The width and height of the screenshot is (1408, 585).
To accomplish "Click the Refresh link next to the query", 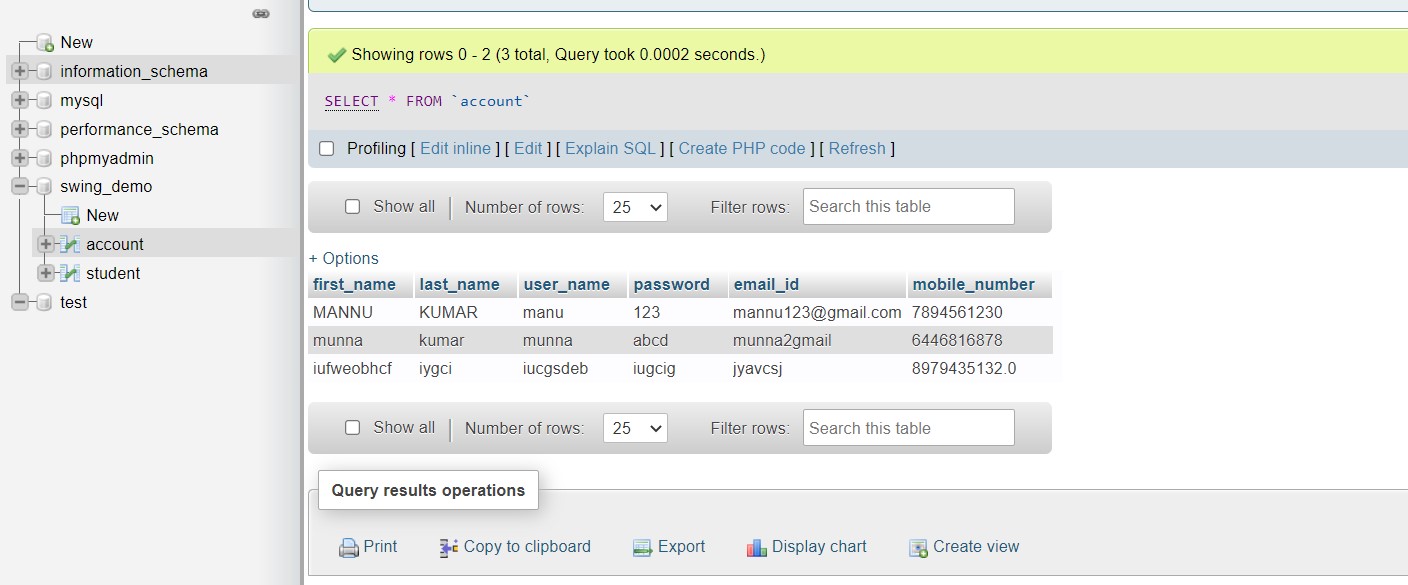I will (857, 148).
